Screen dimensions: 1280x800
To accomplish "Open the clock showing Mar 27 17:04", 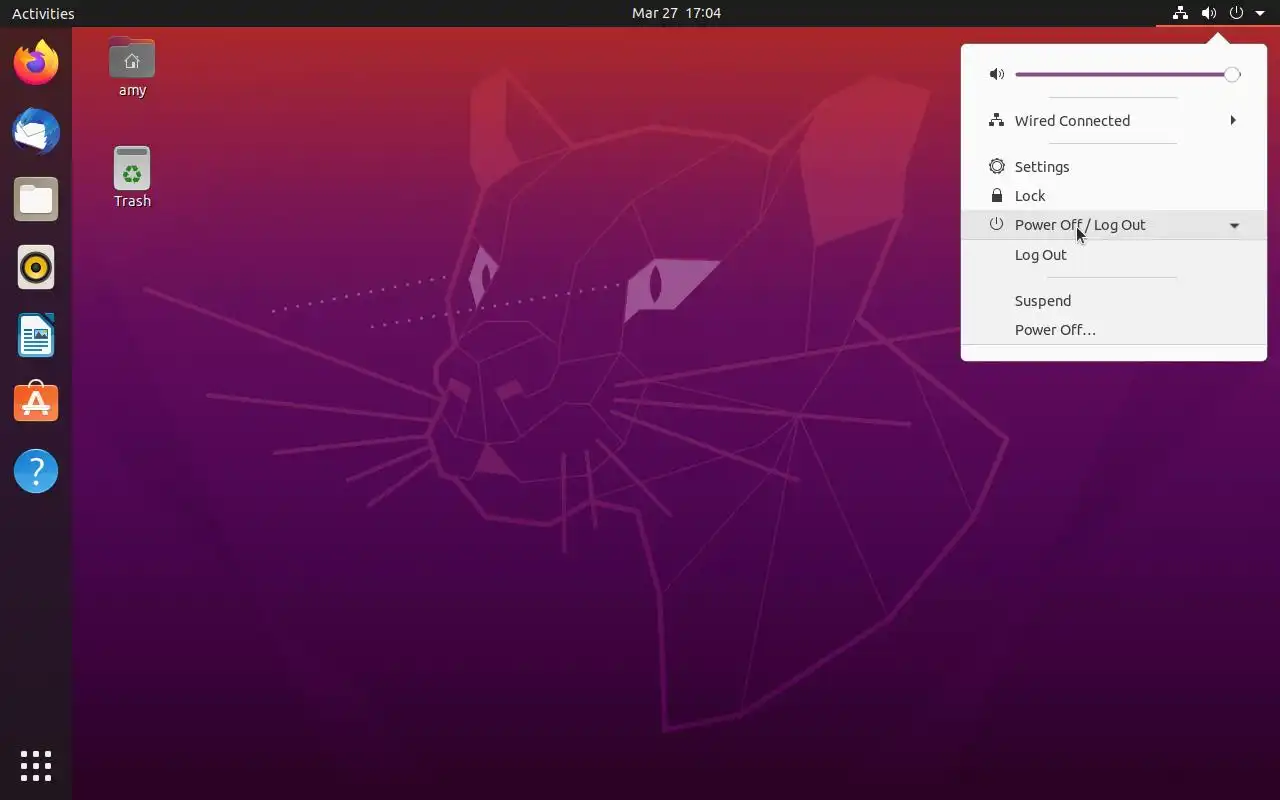I will [676, 13].
